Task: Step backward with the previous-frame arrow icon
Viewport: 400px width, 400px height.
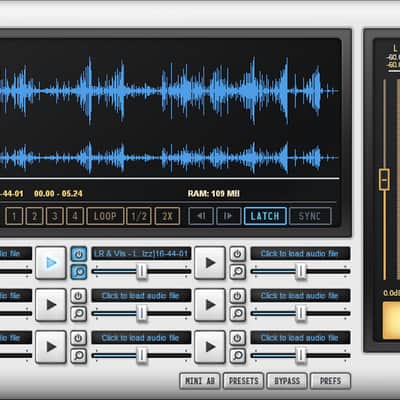Action: pos(201,216)
